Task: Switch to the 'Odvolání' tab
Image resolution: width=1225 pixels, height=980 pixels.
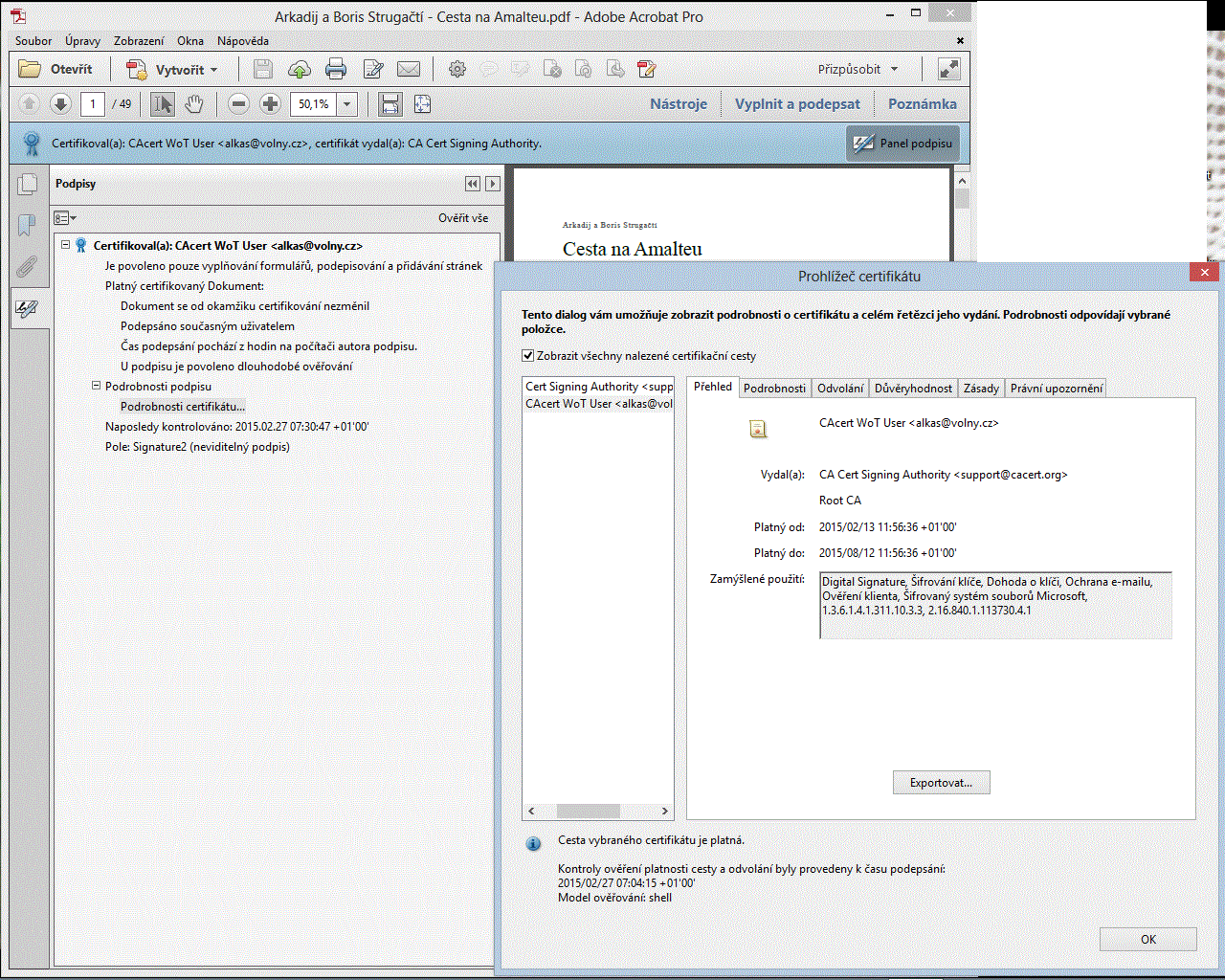Action: pyautogui.click(x=839, y=388)
